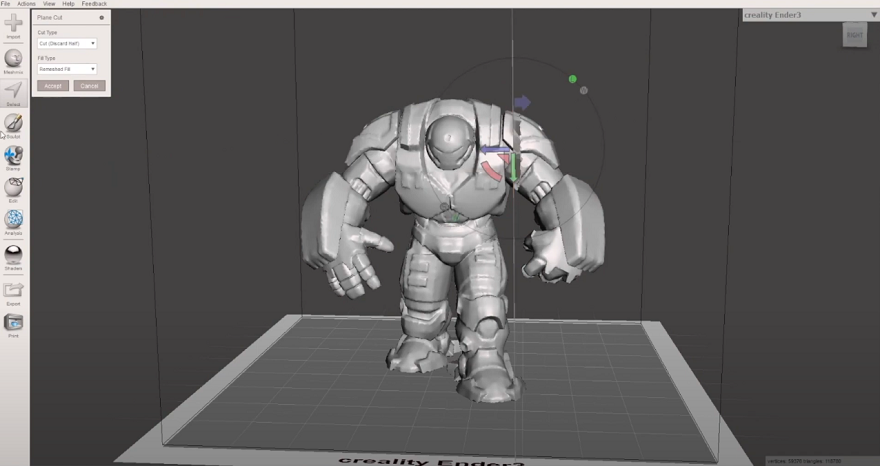Click the blue horizontal arrow on gizmo
This screenshot has height=466, width=880.
click(x=494, y=150)
